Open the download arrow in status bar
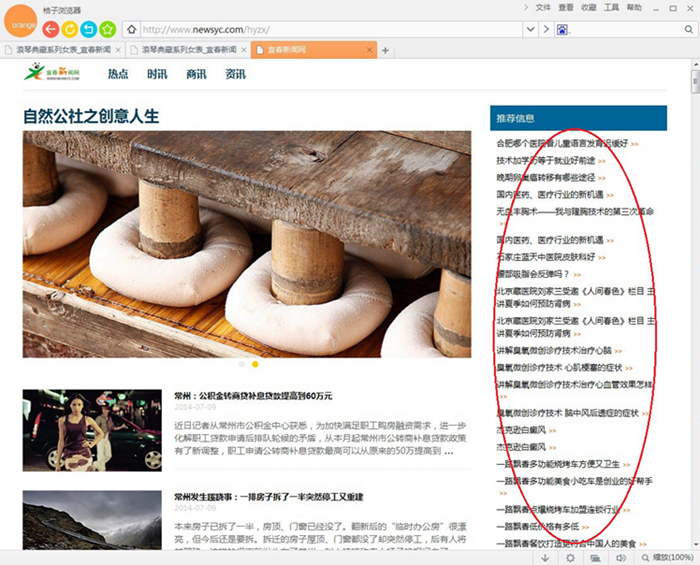The image size is (700, 565). pos(544,557)
